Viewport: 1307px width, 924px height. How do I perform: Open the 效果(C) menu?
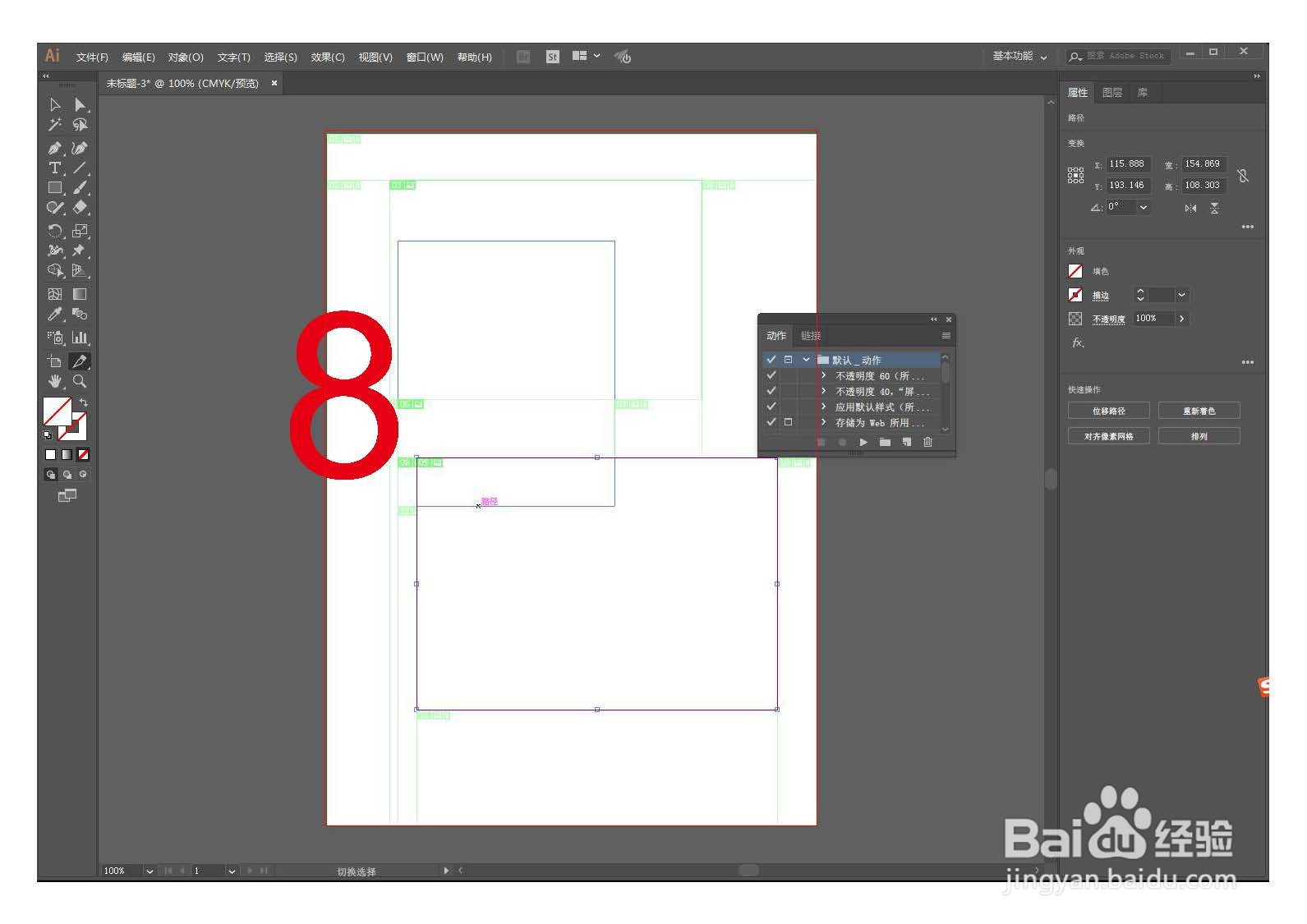(x=328, y=57)
